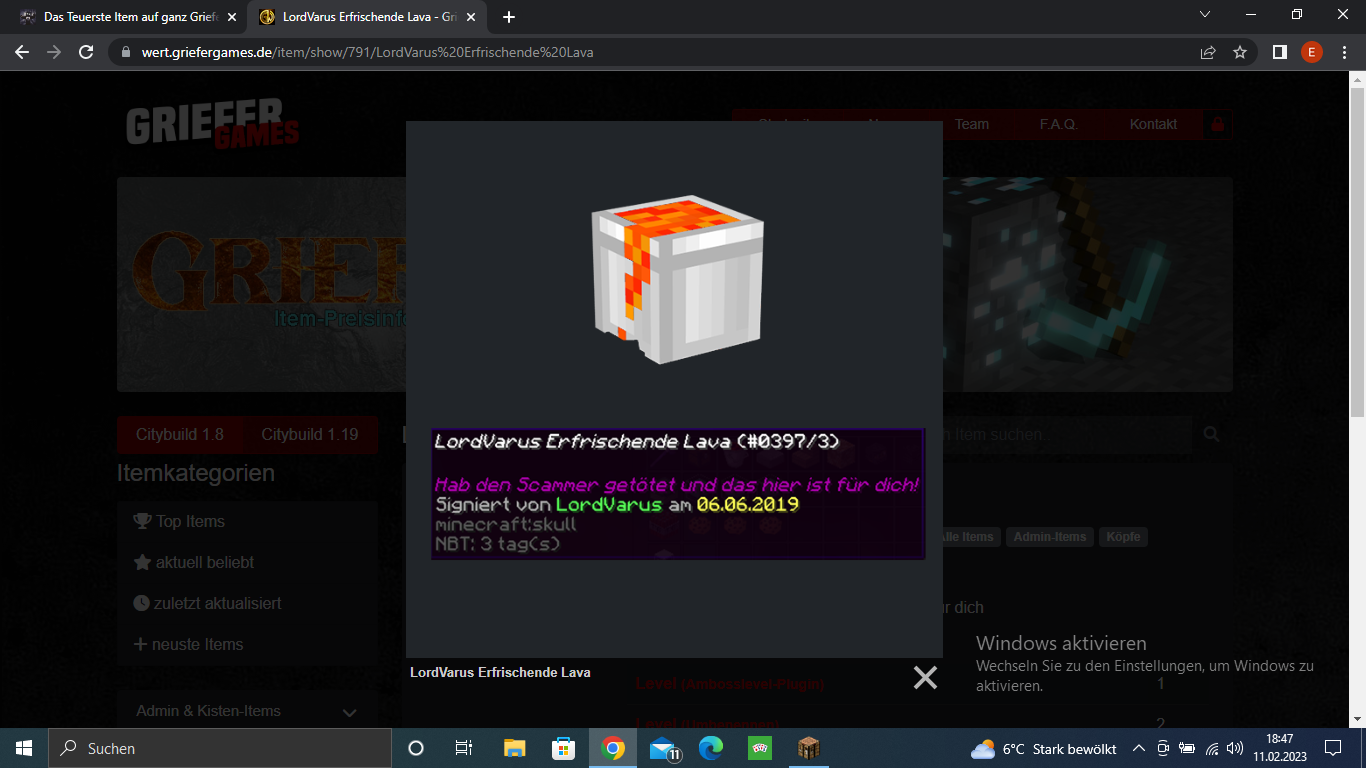Show hidden system tray icons

1139,748
